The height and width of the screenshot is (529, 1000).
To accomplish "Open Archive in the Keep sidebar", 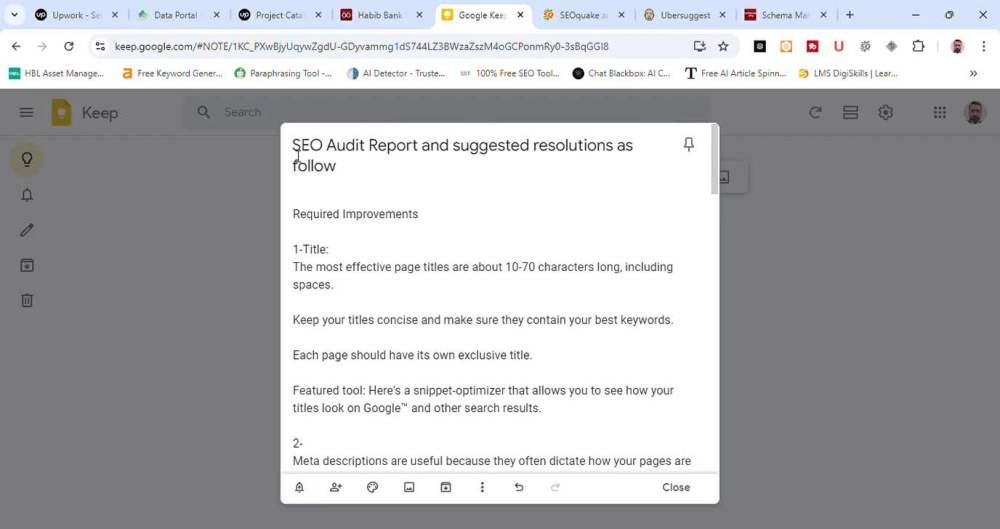I will (27, 265).
